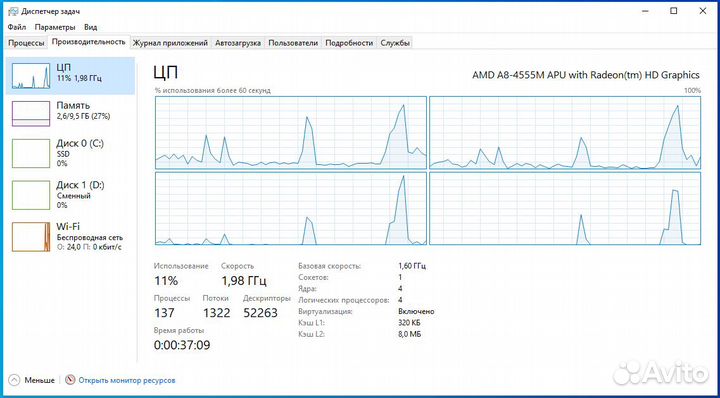The image size is (720, 398).
Task: Close the Task Manager window
Action: coord(703,11)
